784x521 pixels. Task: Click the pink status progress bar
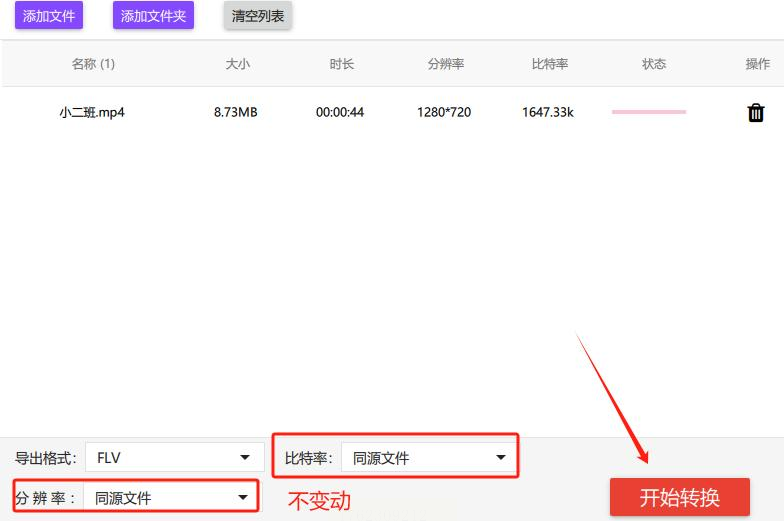[x=649, y=112]
